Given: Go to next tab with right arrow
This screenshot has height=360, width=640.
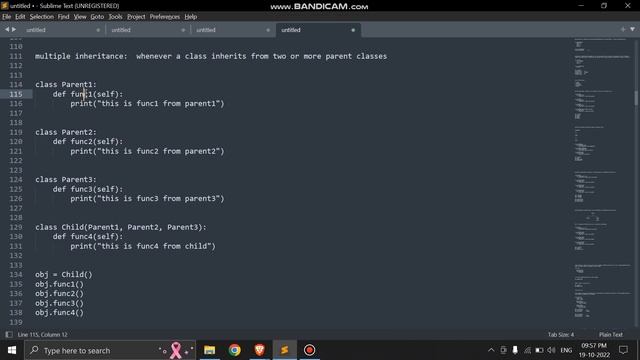Looking at the screenshot, I should (14, 29).
